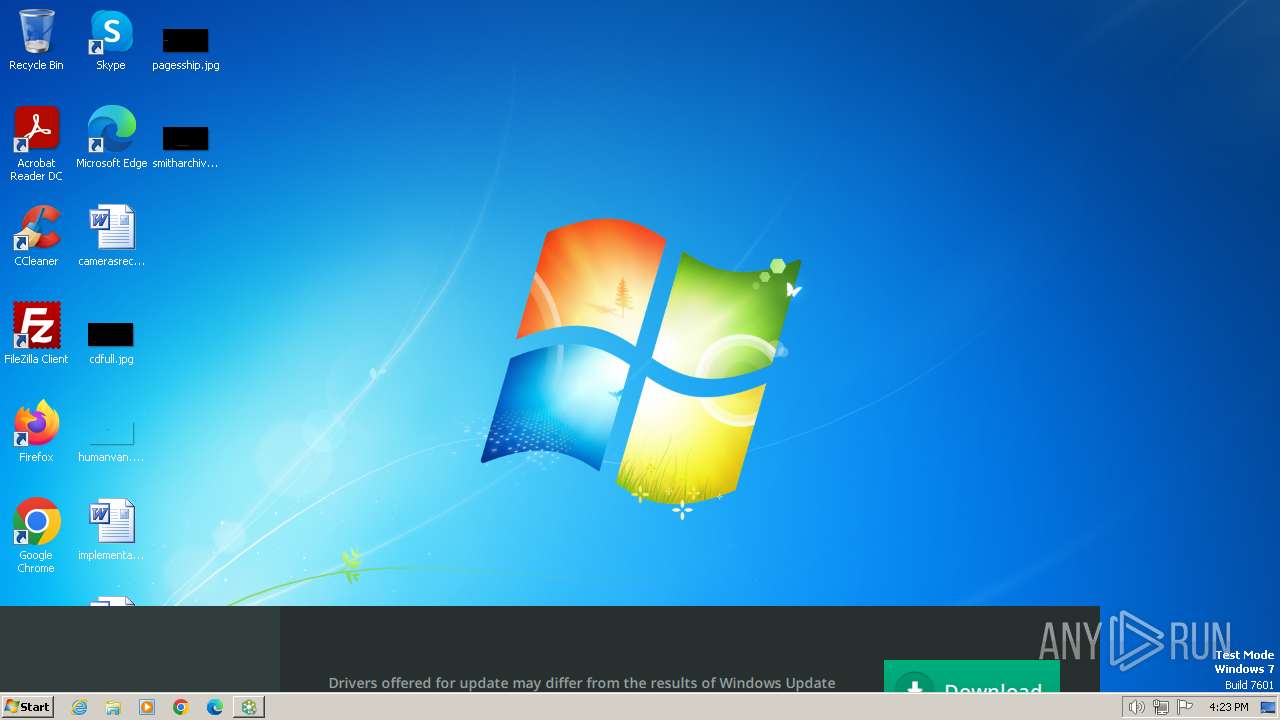Select the camerasrec... Word document
Viewport: 1280px width, 720px height.
(111, 236)
